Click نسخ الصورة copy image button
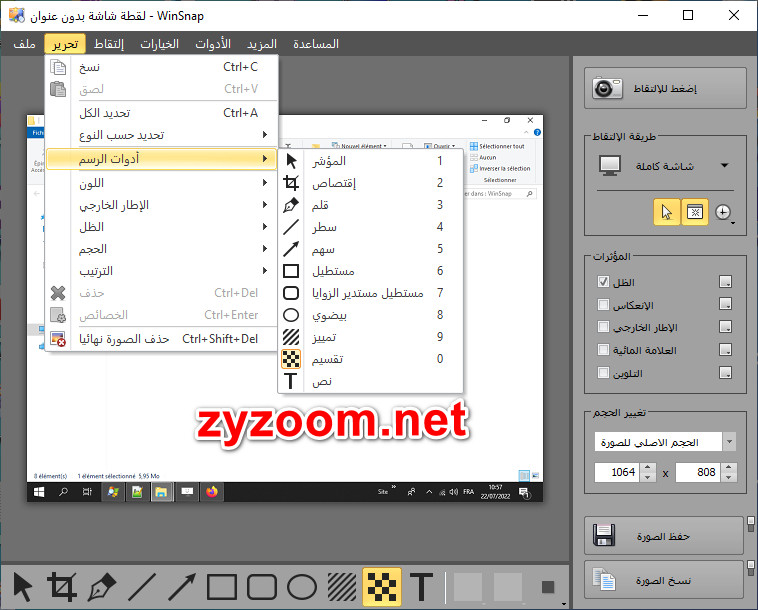Viewport: 758px width, 610px height. click(663, 580)
